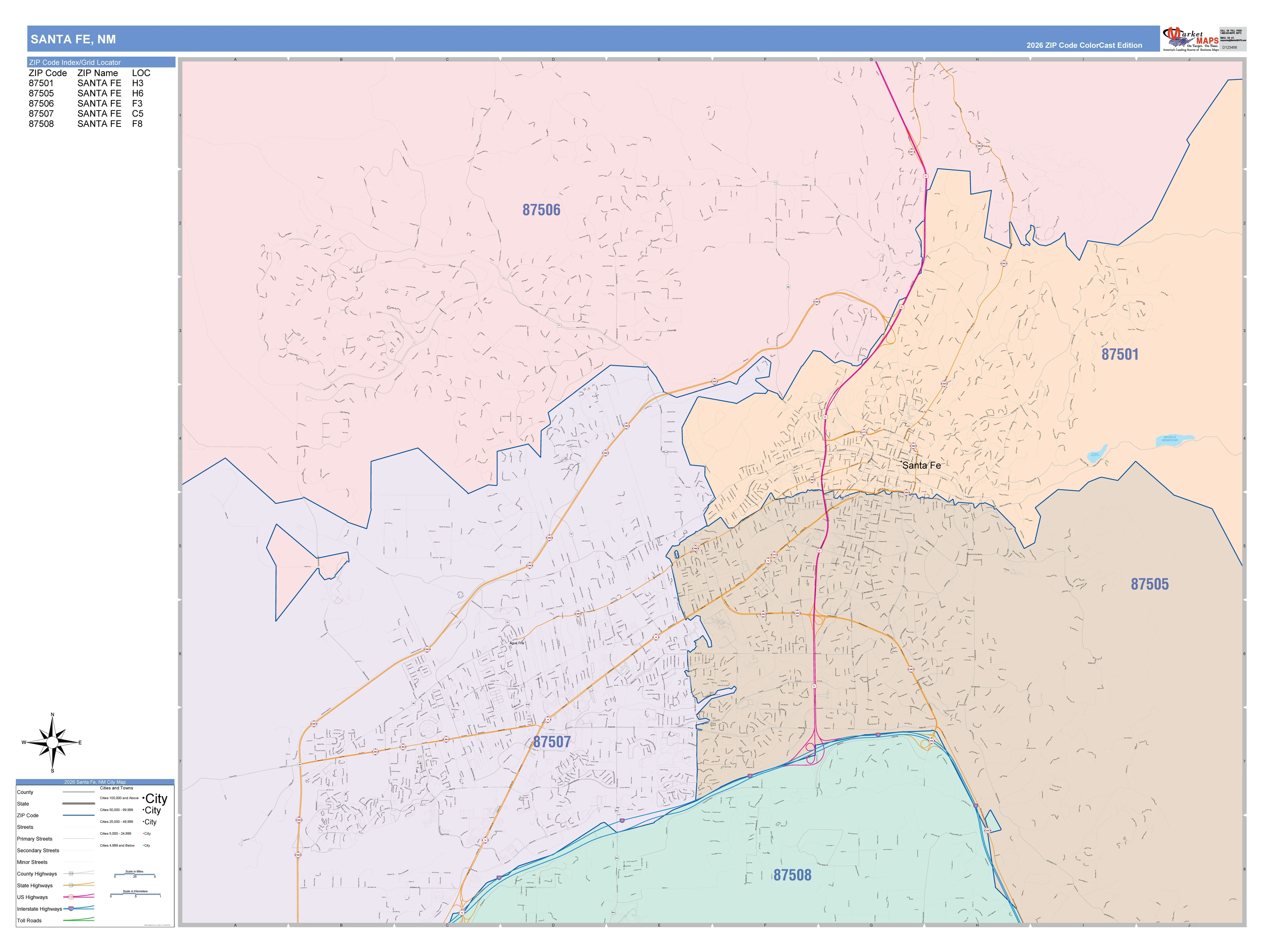The image size is (1263, 952).
Task: Click the 'ZIP Name' column heading
Action: (x=98, y=73)
